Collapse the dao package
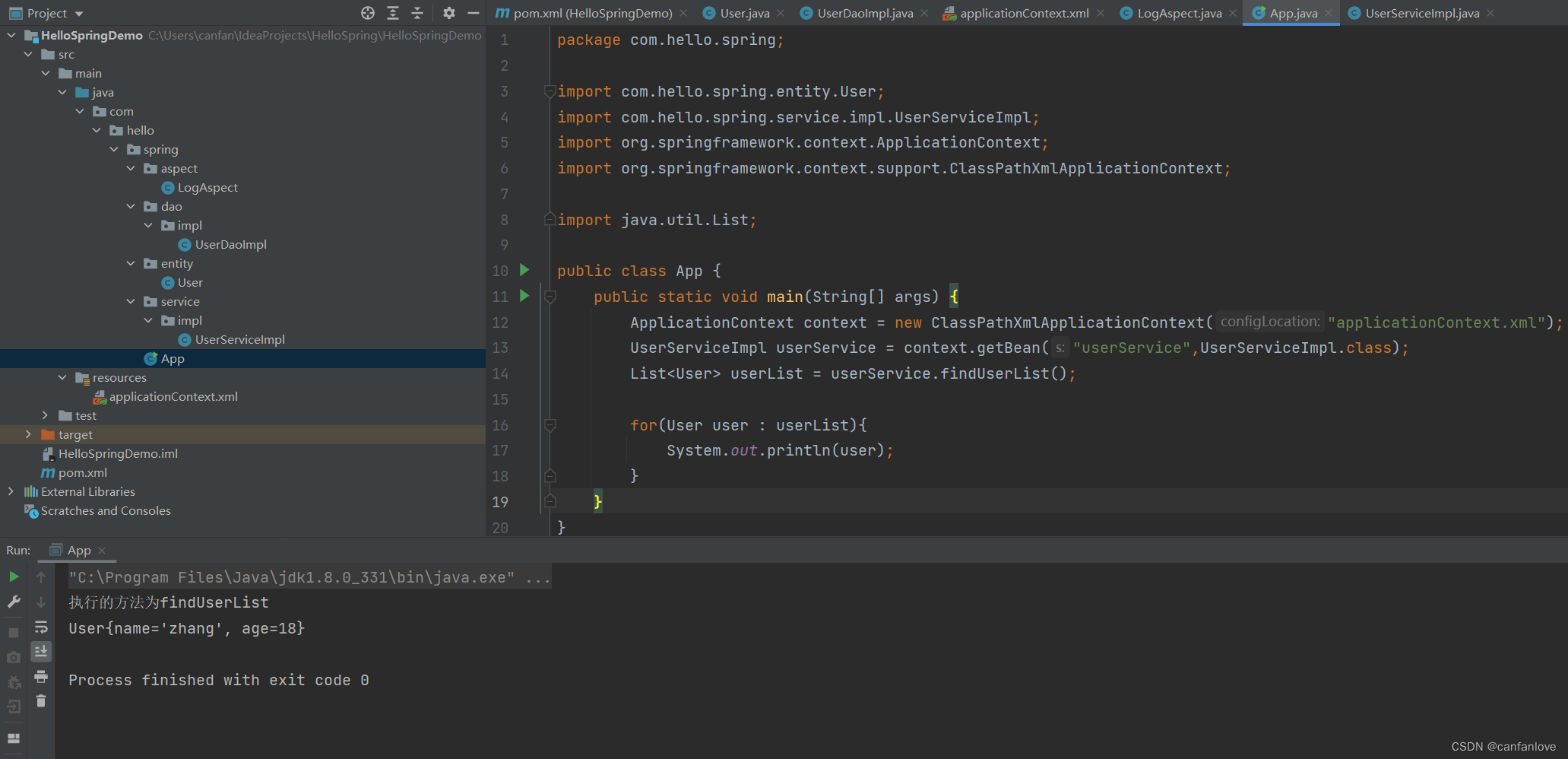The height and width of the screenshot is (759, 1568). [x=131, y=206]
